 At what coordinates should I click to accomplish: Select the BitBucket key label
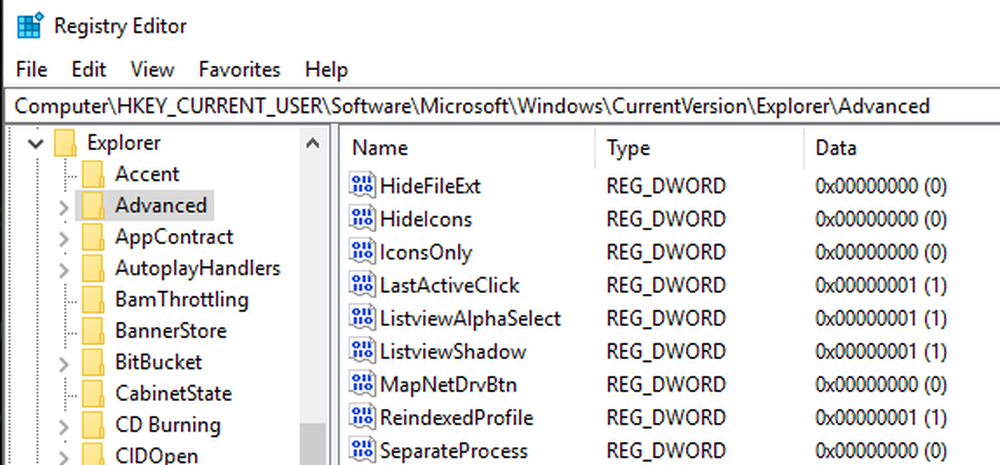click(158, 362)
